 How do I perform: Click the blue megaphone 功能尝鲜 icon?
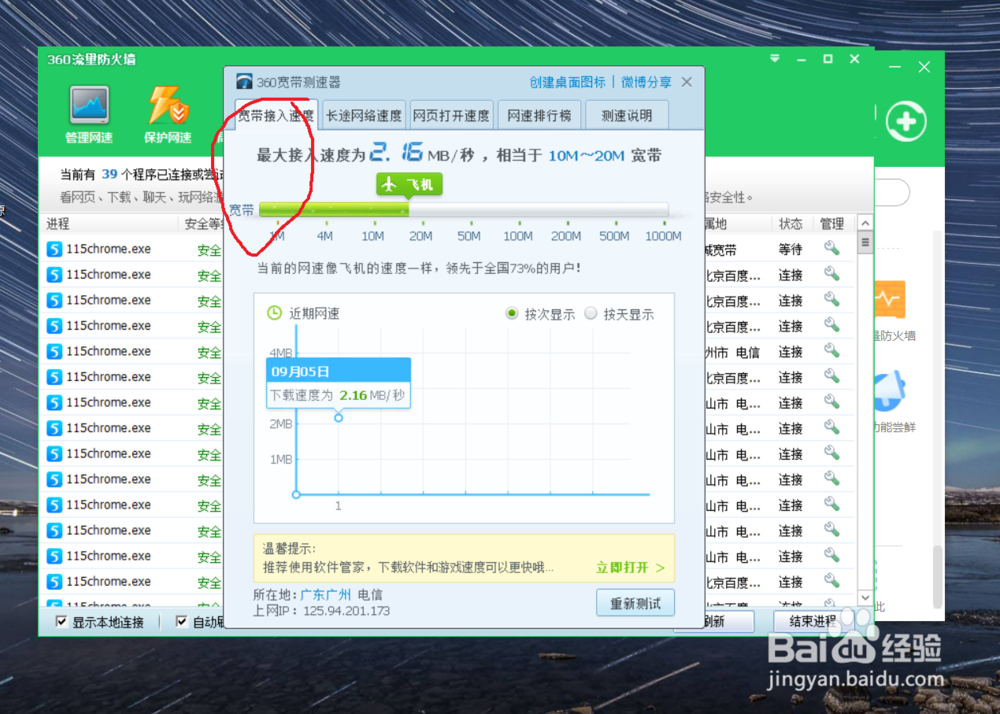(891, 390)
